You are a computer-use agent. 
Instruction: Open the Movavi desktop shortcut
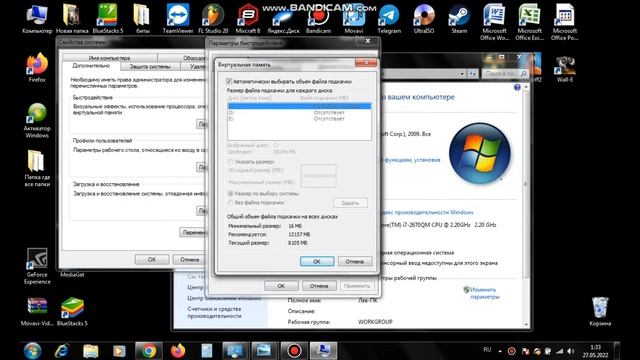(353, 19)
